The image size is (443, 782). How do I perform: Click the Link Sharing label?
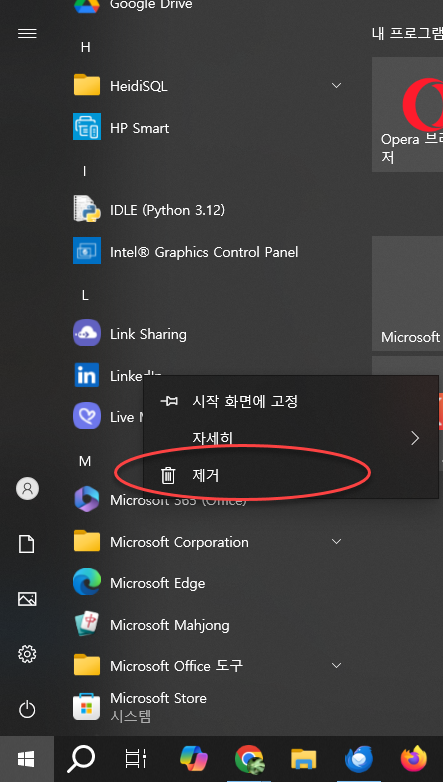pos(148,334)
